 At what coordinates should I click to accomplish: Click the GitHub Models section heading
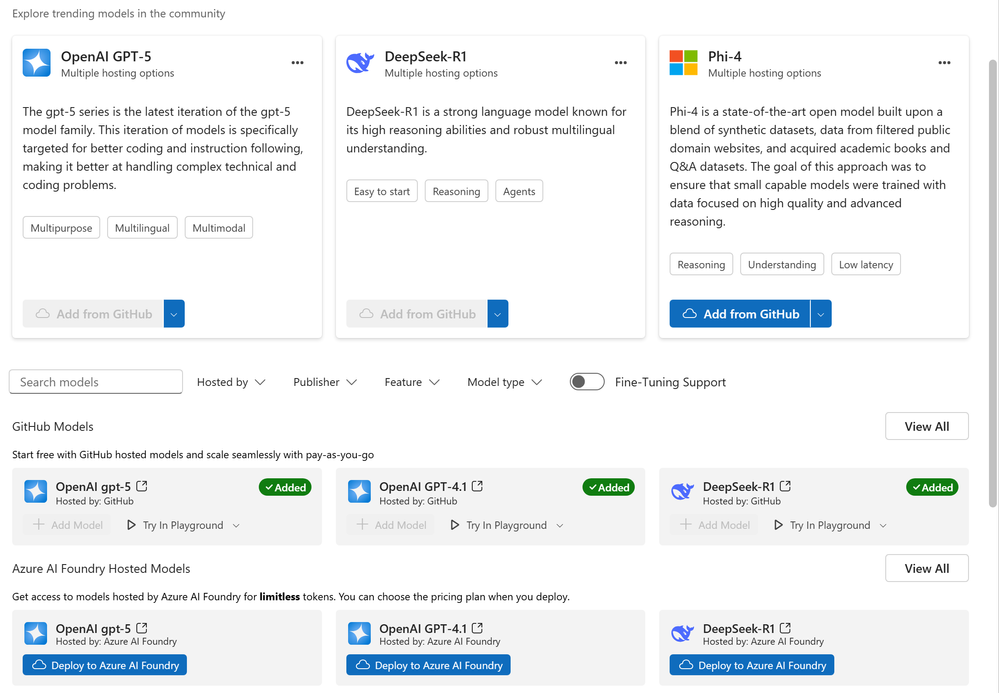53,426
